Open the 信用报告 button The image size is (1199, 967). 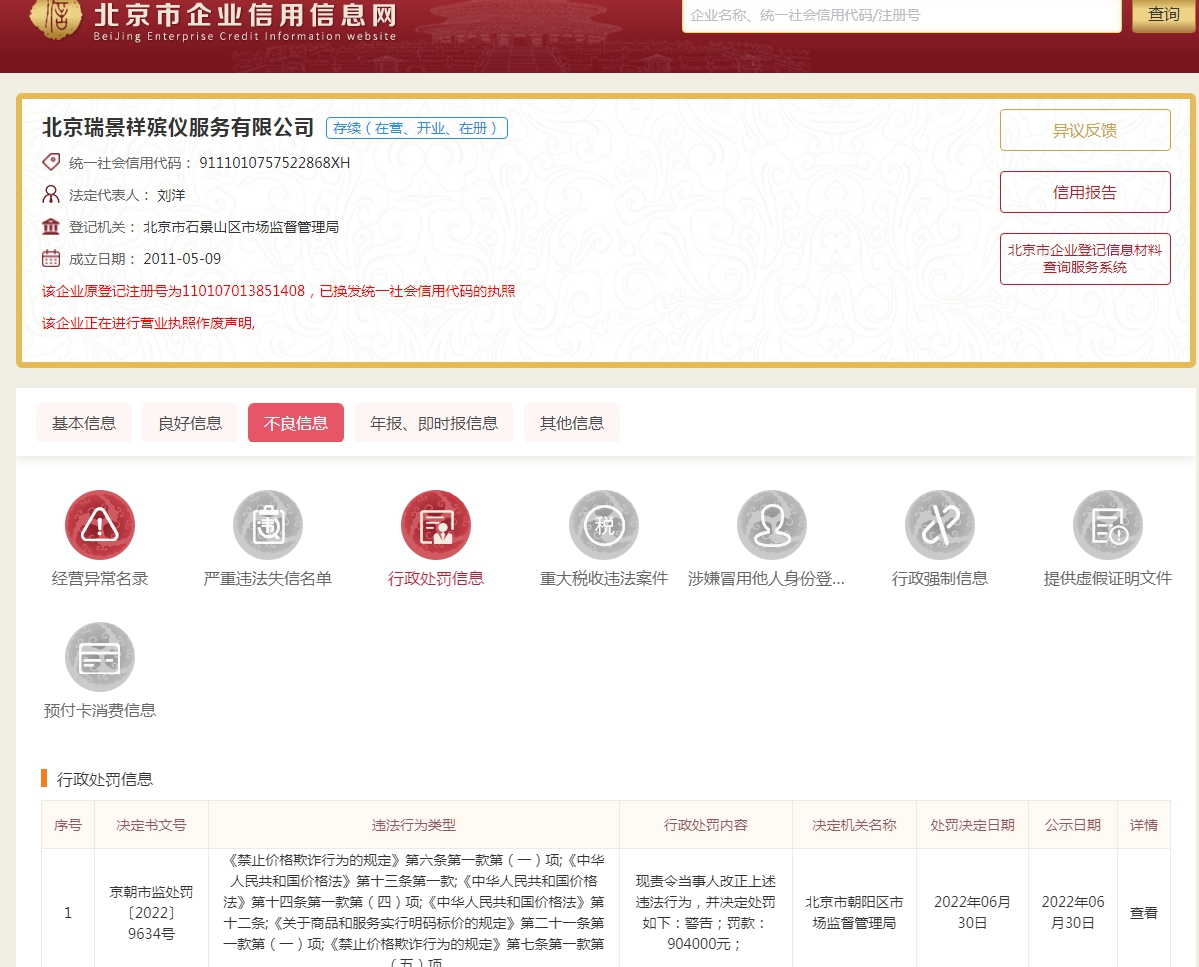pos(1085,191)
